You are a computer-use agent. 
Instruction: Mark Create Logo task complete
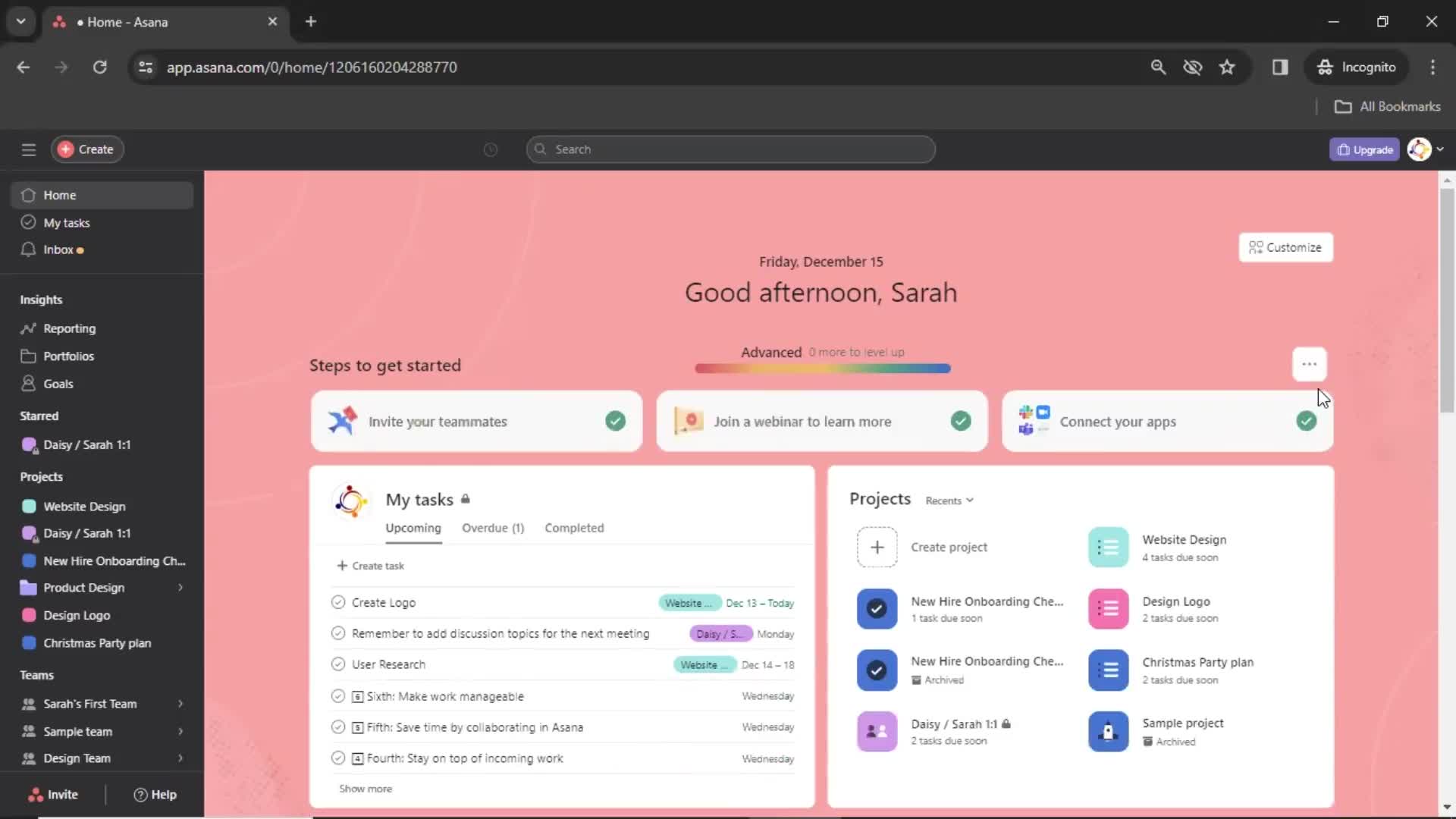[x=338, y=602]
